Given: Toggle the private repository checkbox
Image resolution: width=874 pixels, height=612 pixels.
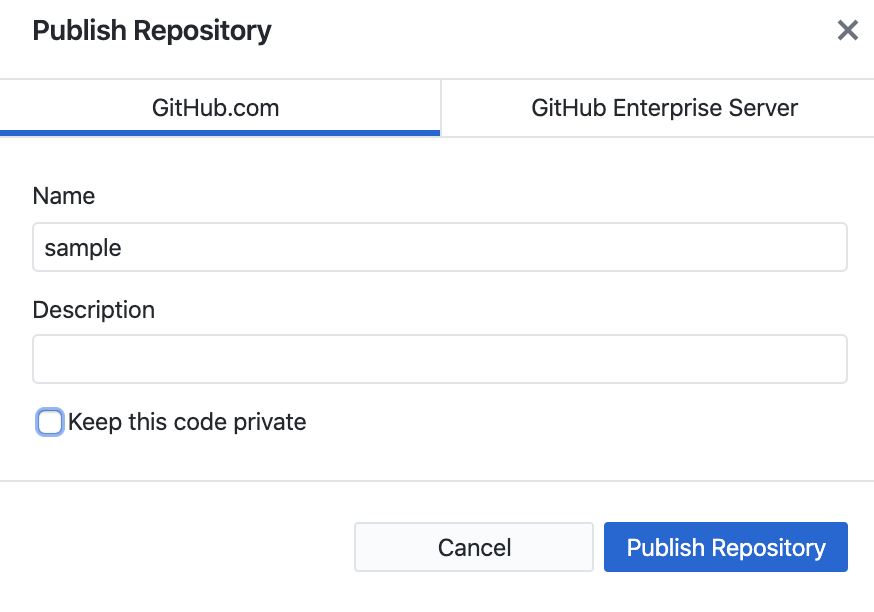Looking at the screenshot, I should tap(50, 423).
